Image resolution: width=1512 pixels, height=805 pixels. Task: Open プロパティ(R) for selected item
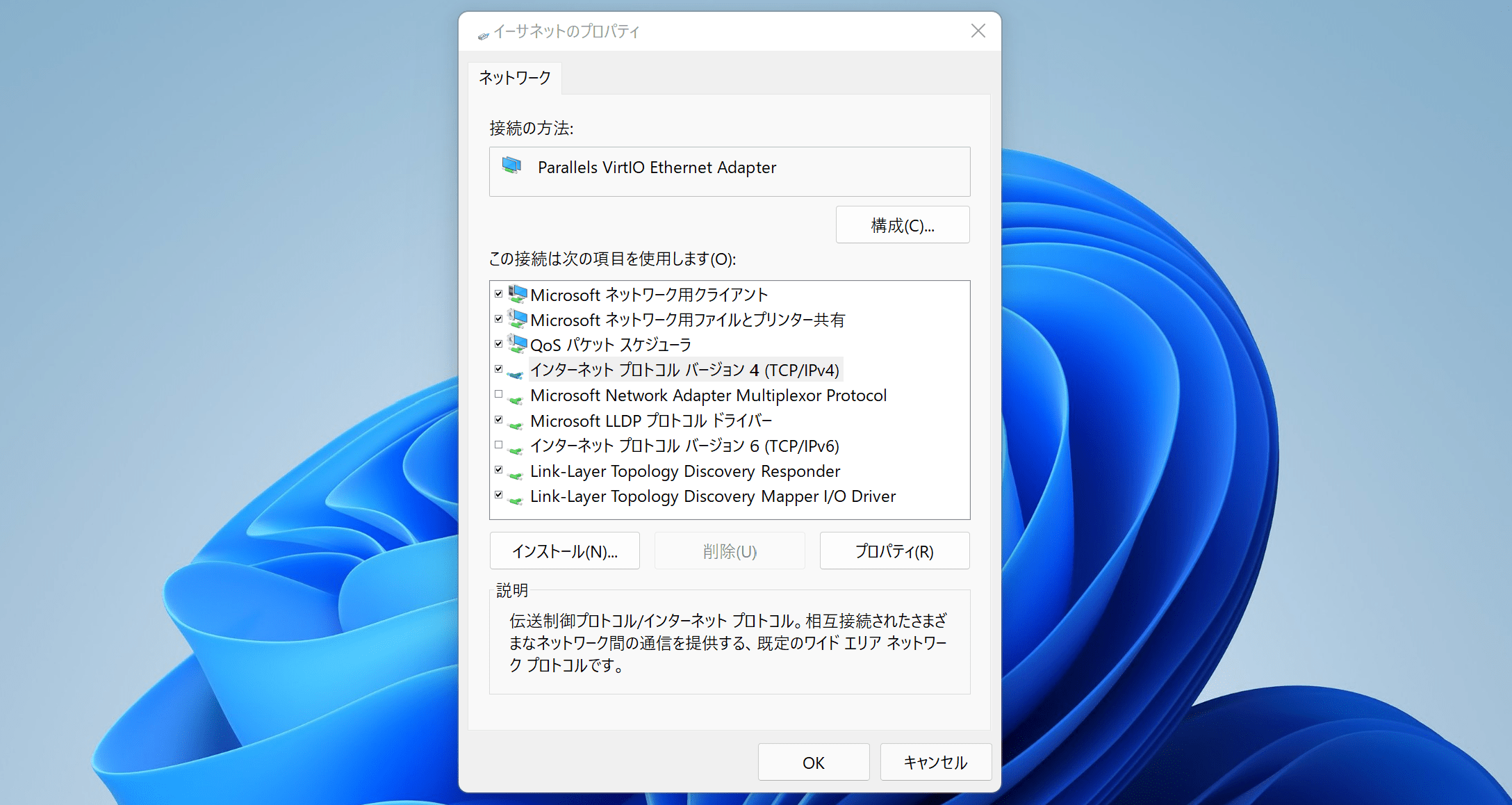(x=894, y=551)
